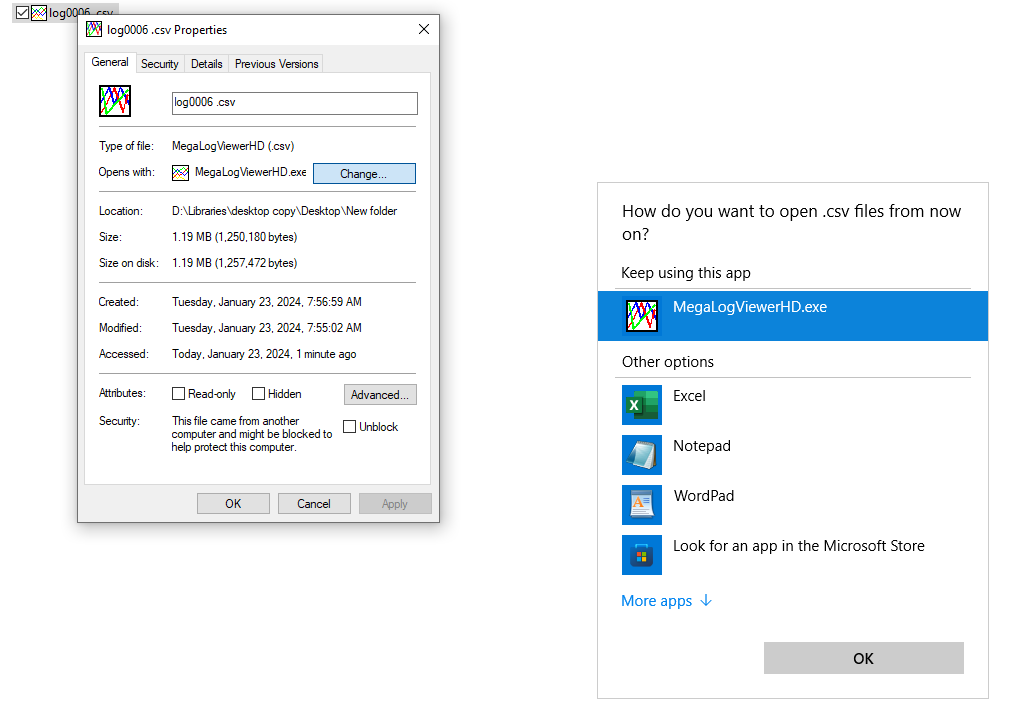Click the large file icon in Properties
Image resolution: width=1013 pixels, height=714 pixels.
(115, 102)
